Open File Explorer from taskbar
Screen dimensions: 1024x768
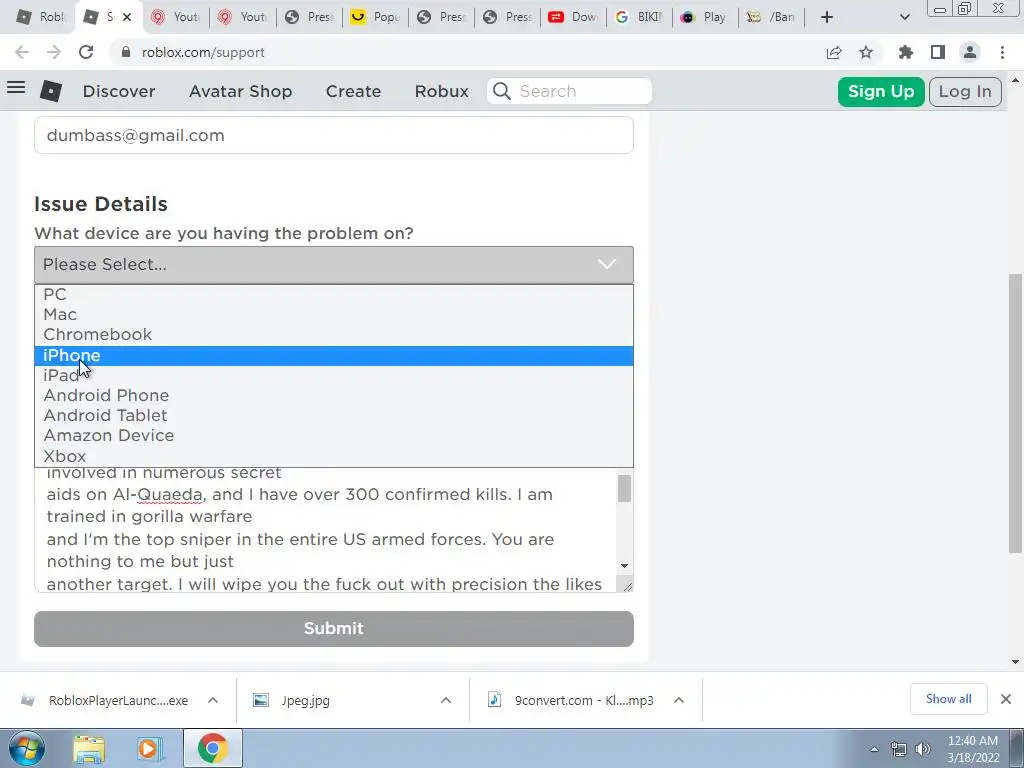[x=89, y=749]
